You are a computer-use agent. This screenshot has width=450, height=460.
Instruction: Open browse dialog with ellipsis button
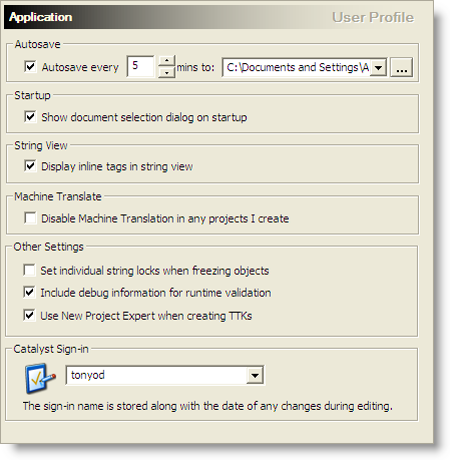pyautogui.click(x=401, y=67)
